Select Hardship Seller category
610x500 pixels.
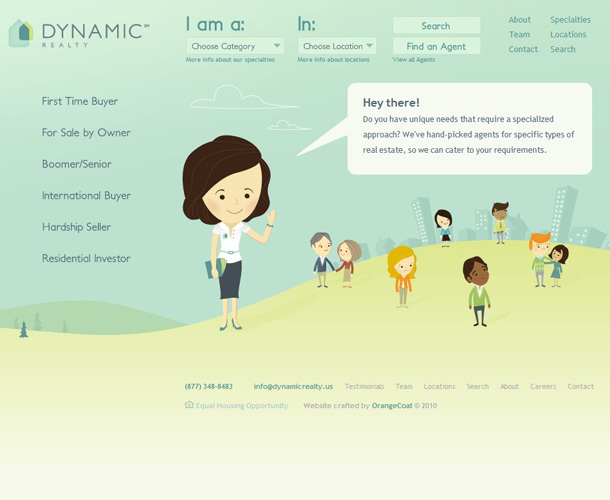76,227
